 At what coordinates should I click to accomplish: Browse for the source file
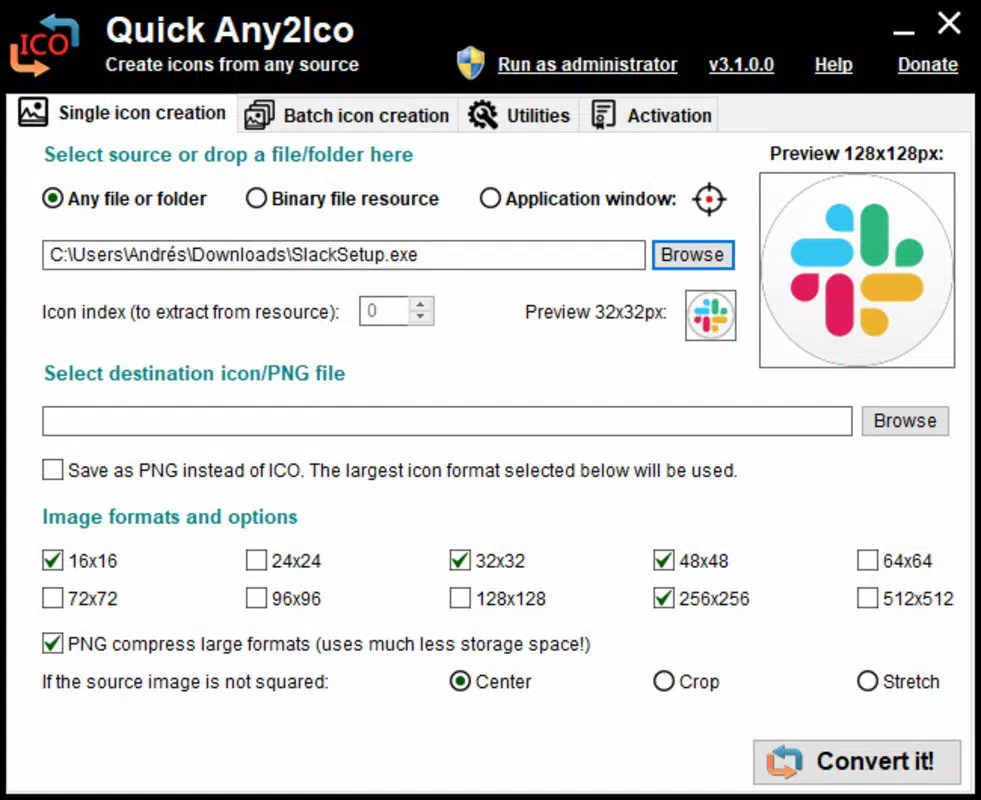click(x=693, y=255)
